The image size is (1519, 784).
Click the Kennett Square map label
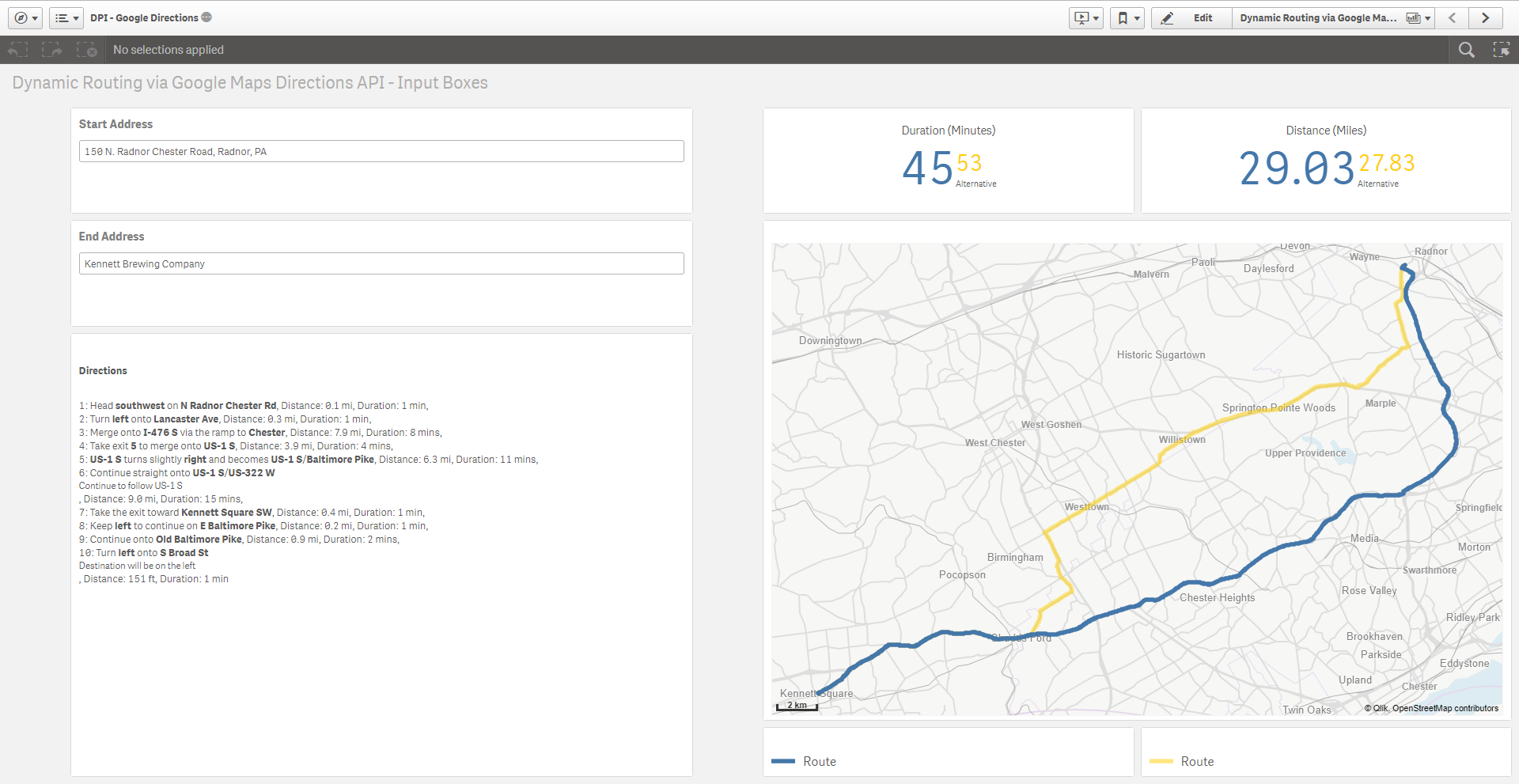tap(816, 693)
